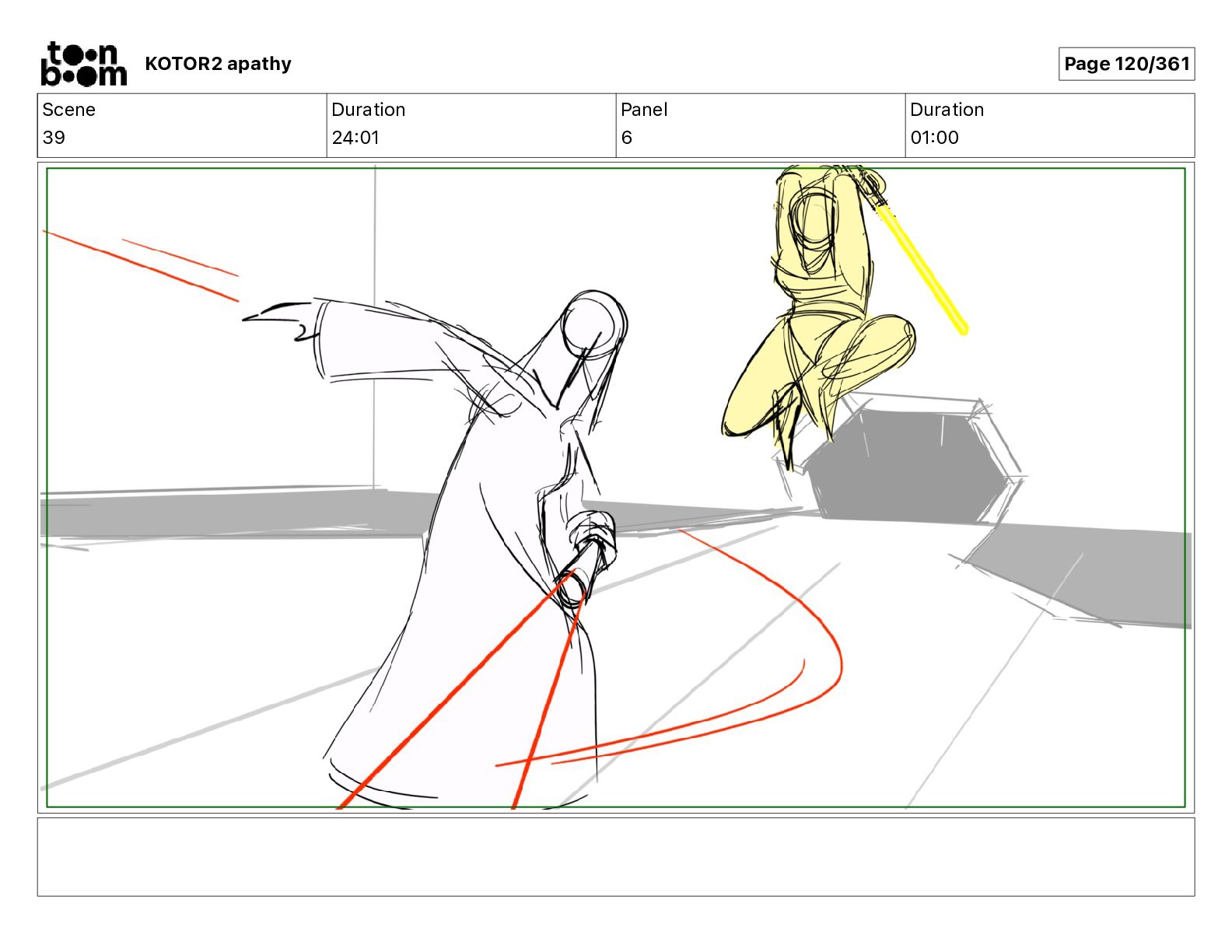
Task: Click the 'Page 120/361' page indicator
Action: pos(1126,64)
